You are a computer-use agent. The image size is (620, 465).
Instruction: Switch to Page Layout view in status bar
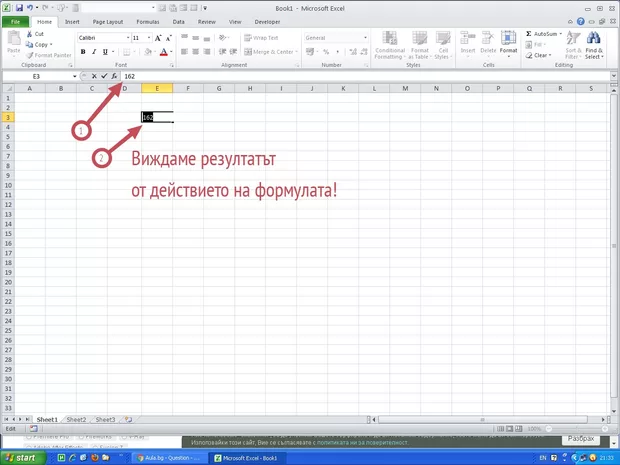click(x=510, y=429)
